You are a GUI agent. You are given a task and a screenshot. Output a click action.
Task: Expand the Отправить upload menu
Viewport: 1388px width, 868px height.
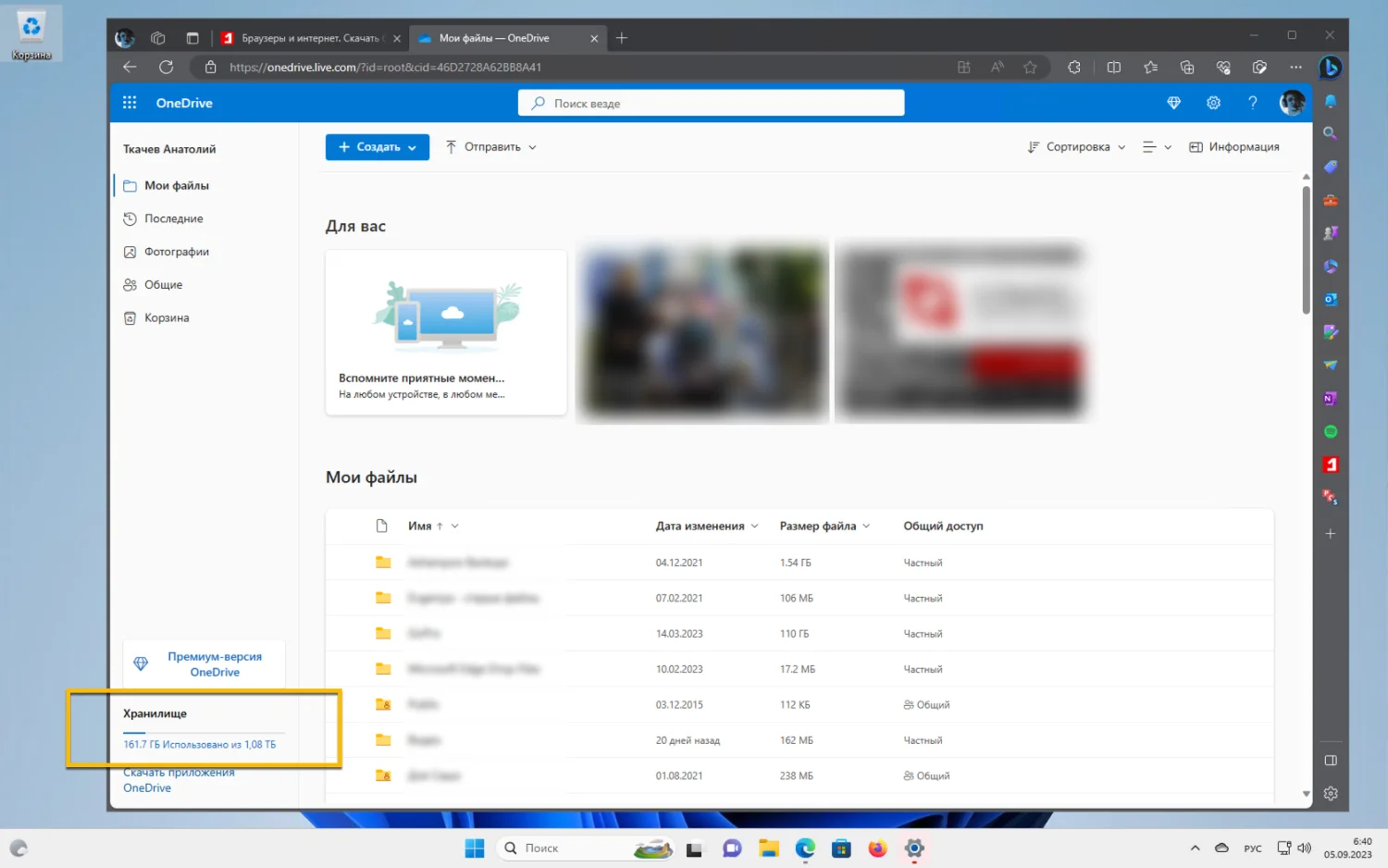[490, 147]
